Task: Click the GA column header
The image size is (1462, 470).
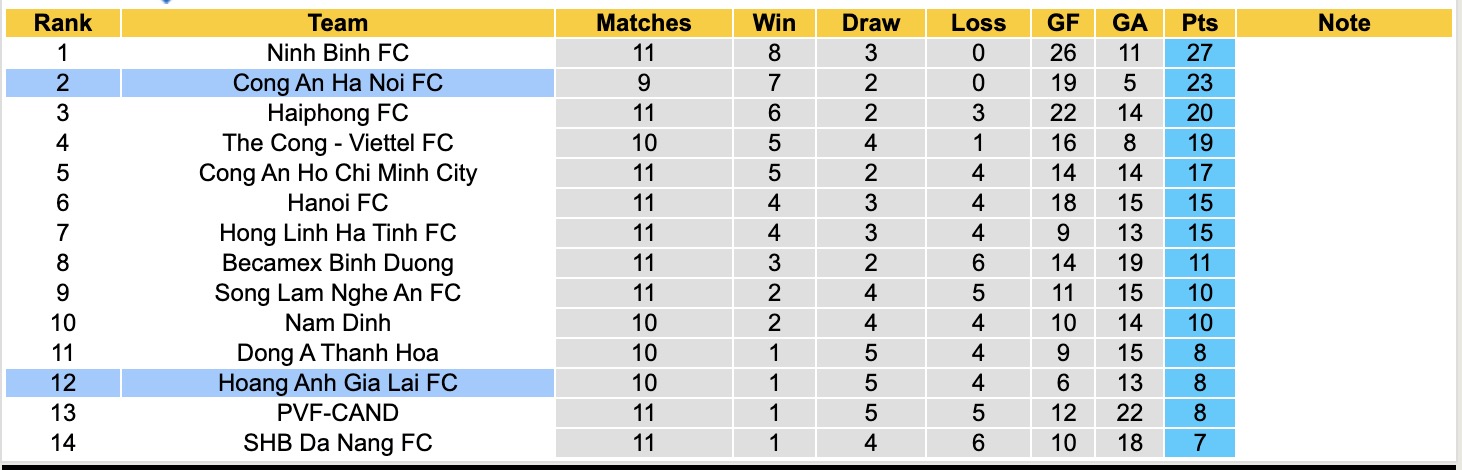Action: coord(1130,23)
